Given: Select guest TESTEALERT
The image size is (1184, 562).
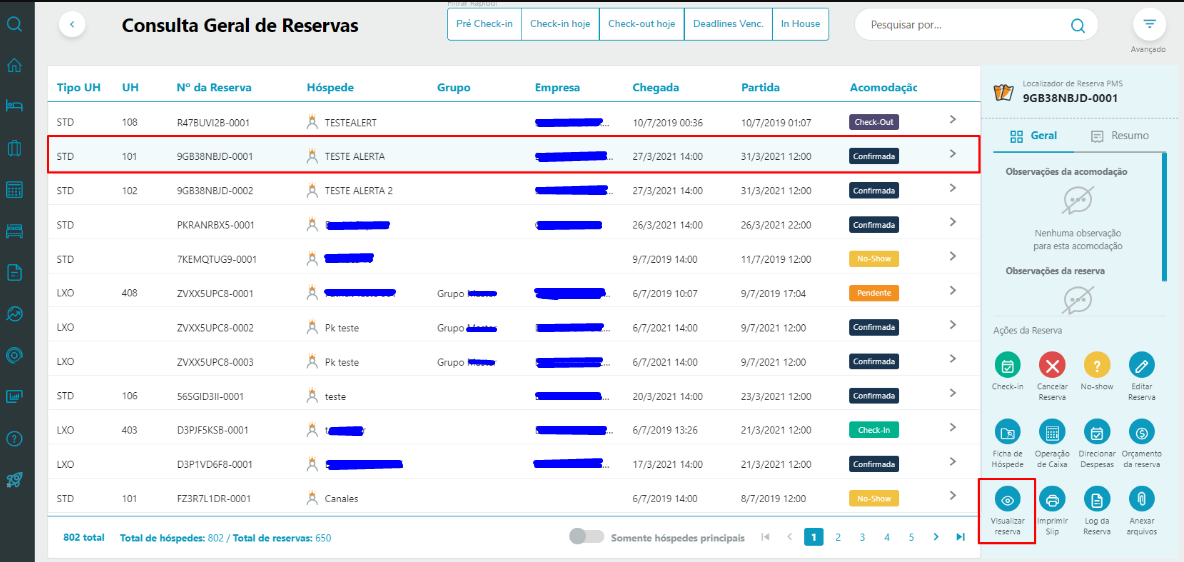Looking at the screenshot, I should (350, 122).
